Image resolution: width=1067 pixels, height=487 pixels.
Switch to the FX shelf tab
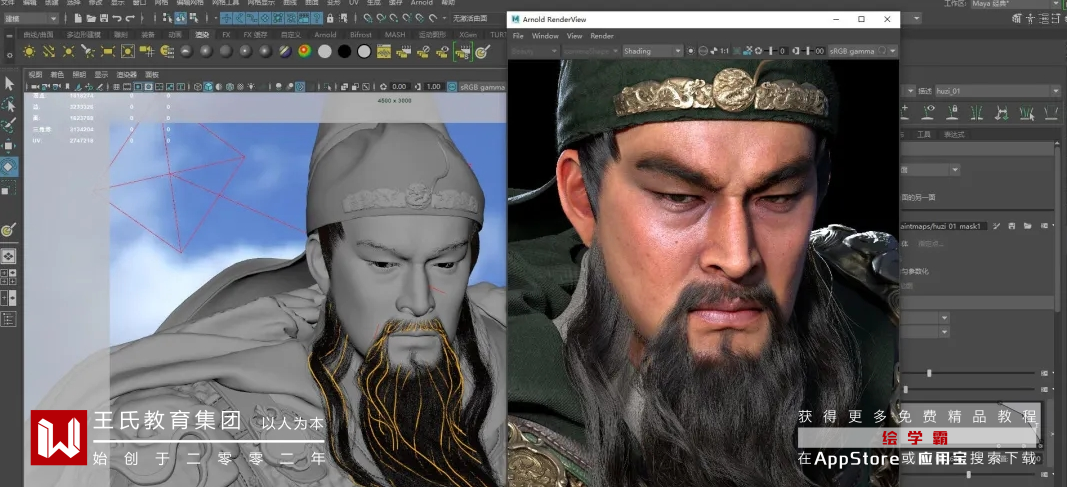pyautogui.click(x=226, y=35)
